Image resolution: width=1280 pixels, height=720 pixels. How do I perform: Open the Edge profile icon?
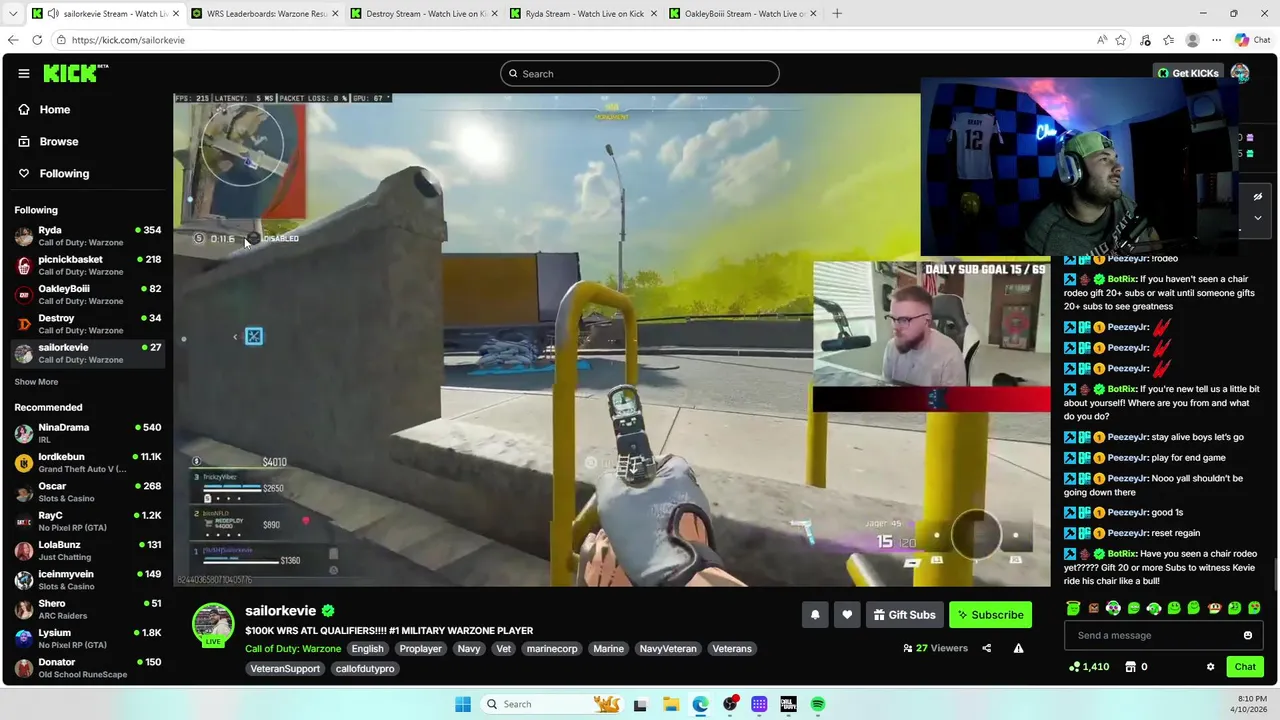tap(1192, 40)
